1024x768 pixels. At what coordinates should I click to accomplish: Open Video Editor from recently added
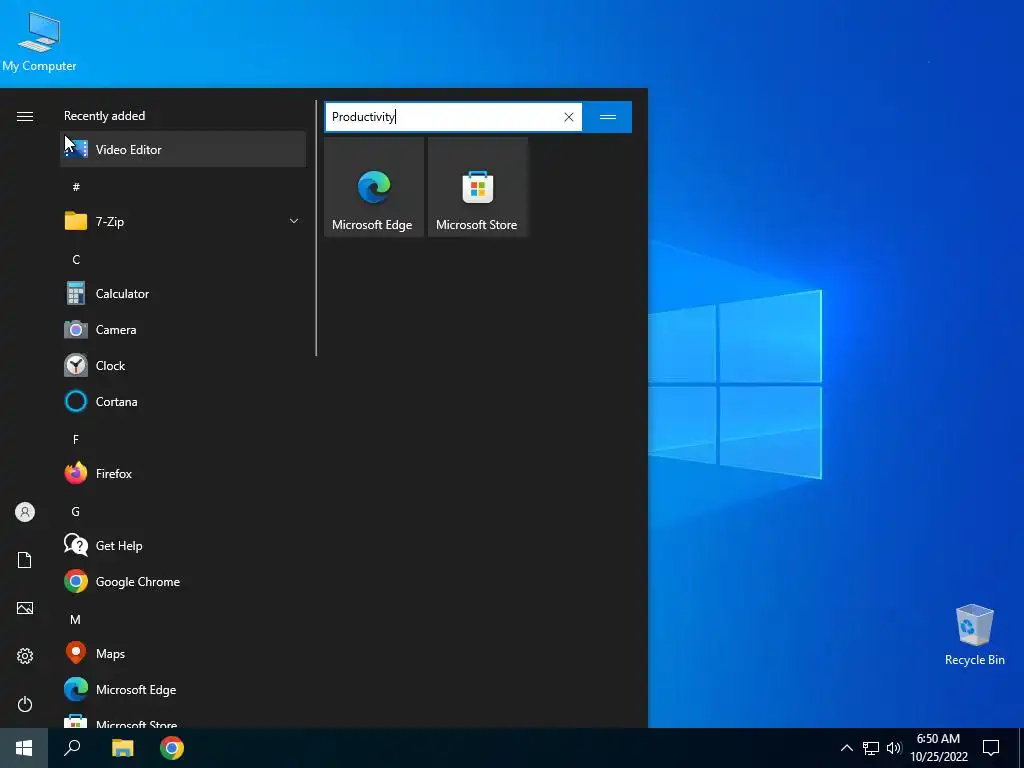click(183, 150)
